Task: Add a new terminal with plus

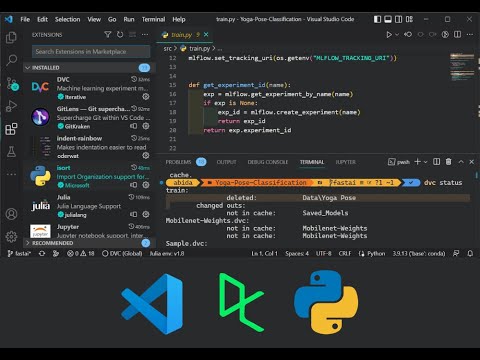Action: (x=417, y=162)
